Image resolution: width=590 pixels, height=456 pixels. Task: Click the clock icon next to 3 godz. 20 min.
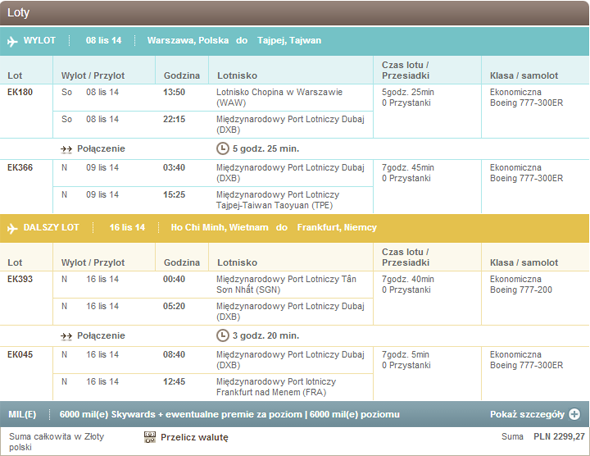point(222,336)
